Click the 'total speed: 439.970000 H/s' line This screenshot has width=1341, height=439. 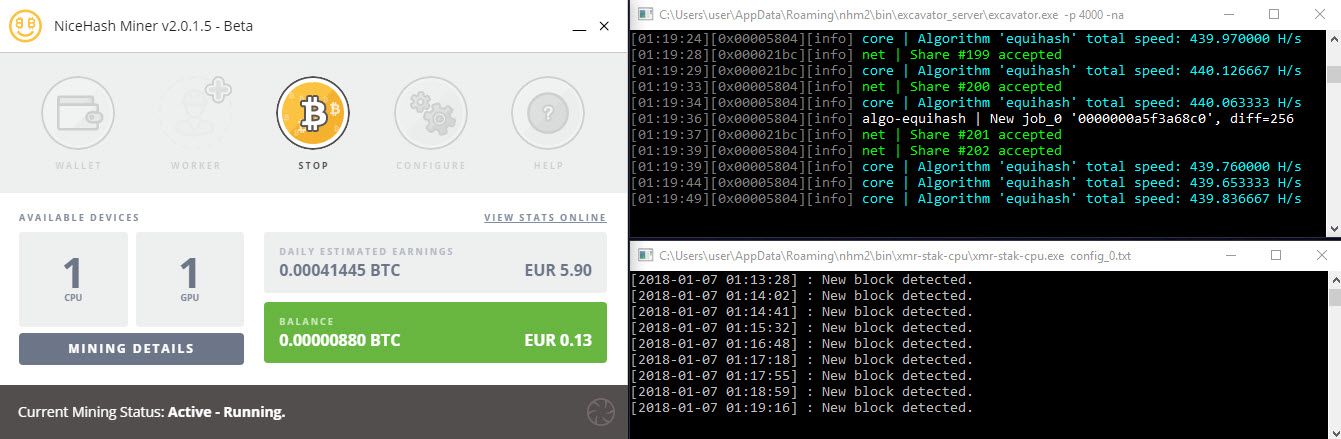tap(966, 39)
